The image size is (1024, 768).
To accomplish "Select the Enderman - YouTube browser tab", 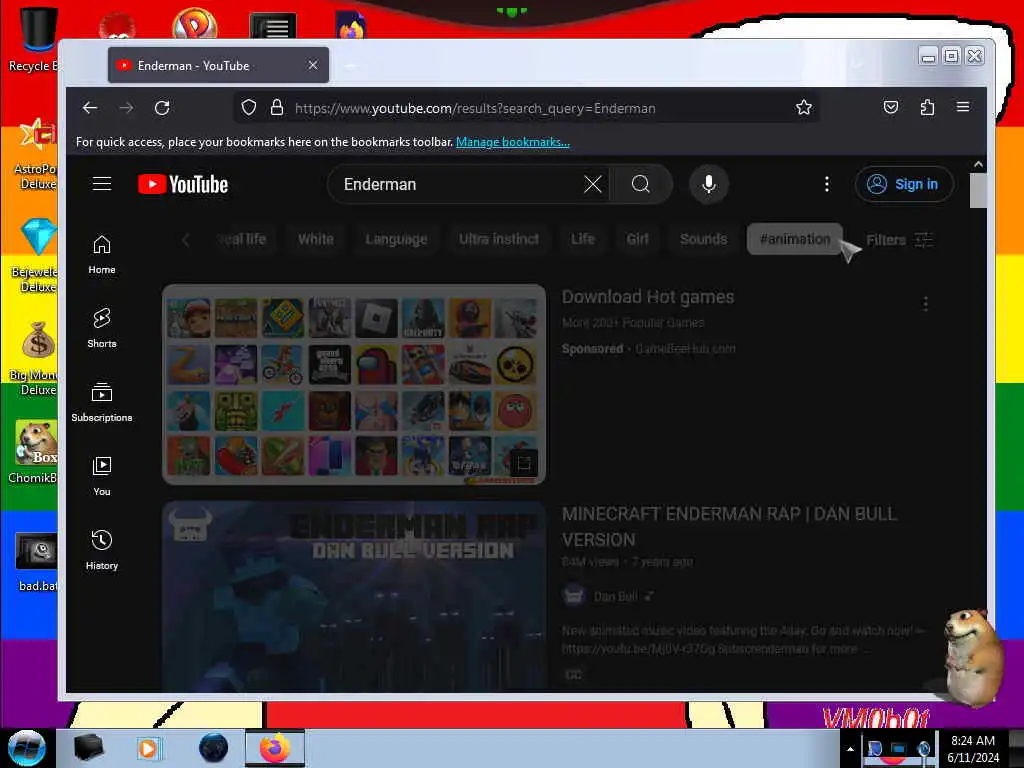I will coord(218,65).
